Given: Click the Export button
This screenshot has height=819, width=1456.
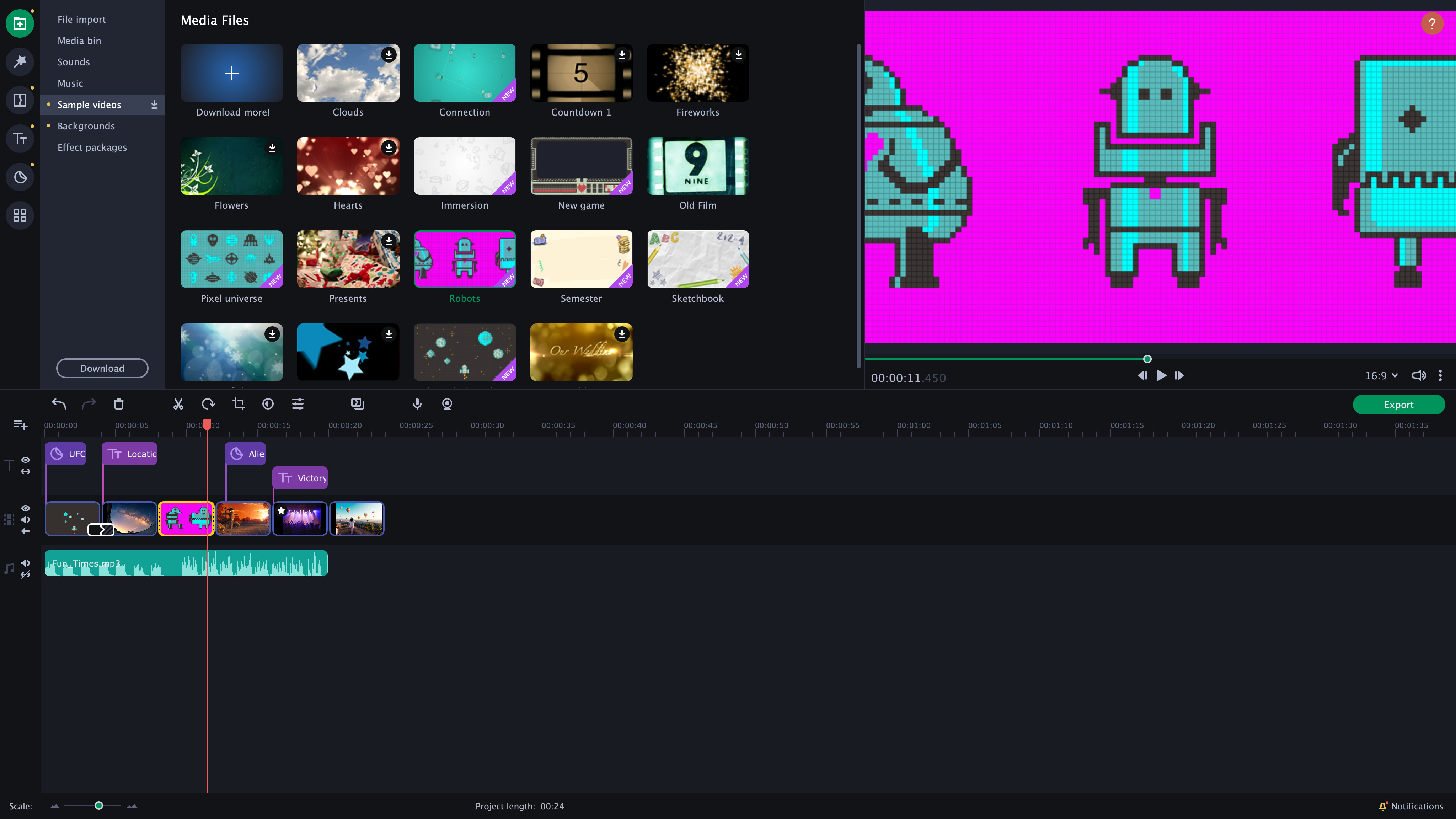Looking at the screenshot, I should tap(1398, 405).
